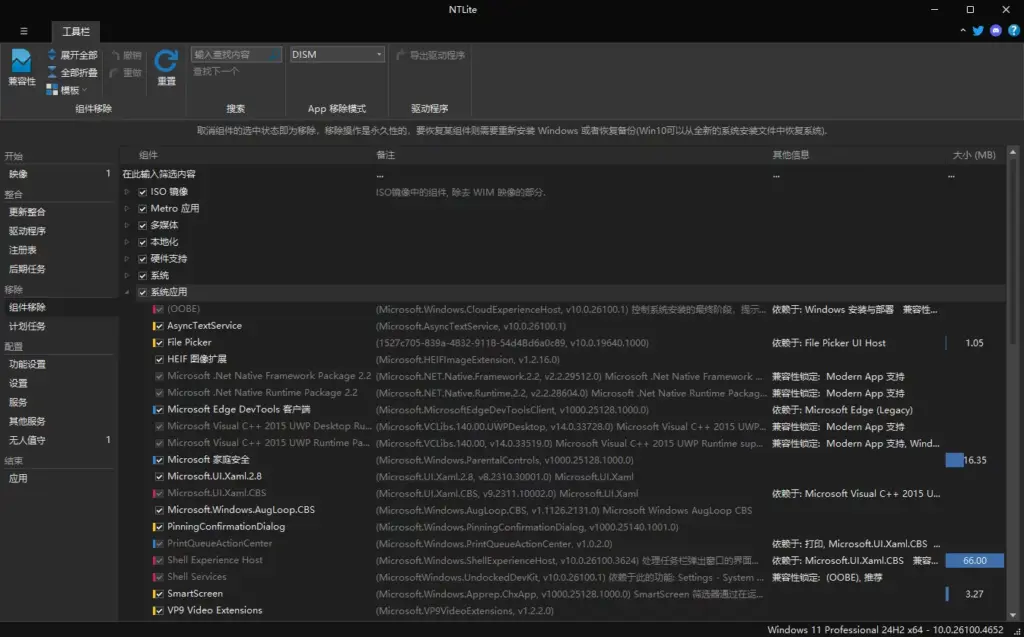Screen dimensions: 1024x637
Task: Toggle the File Picker checkbox
Action: pos(156,342)
